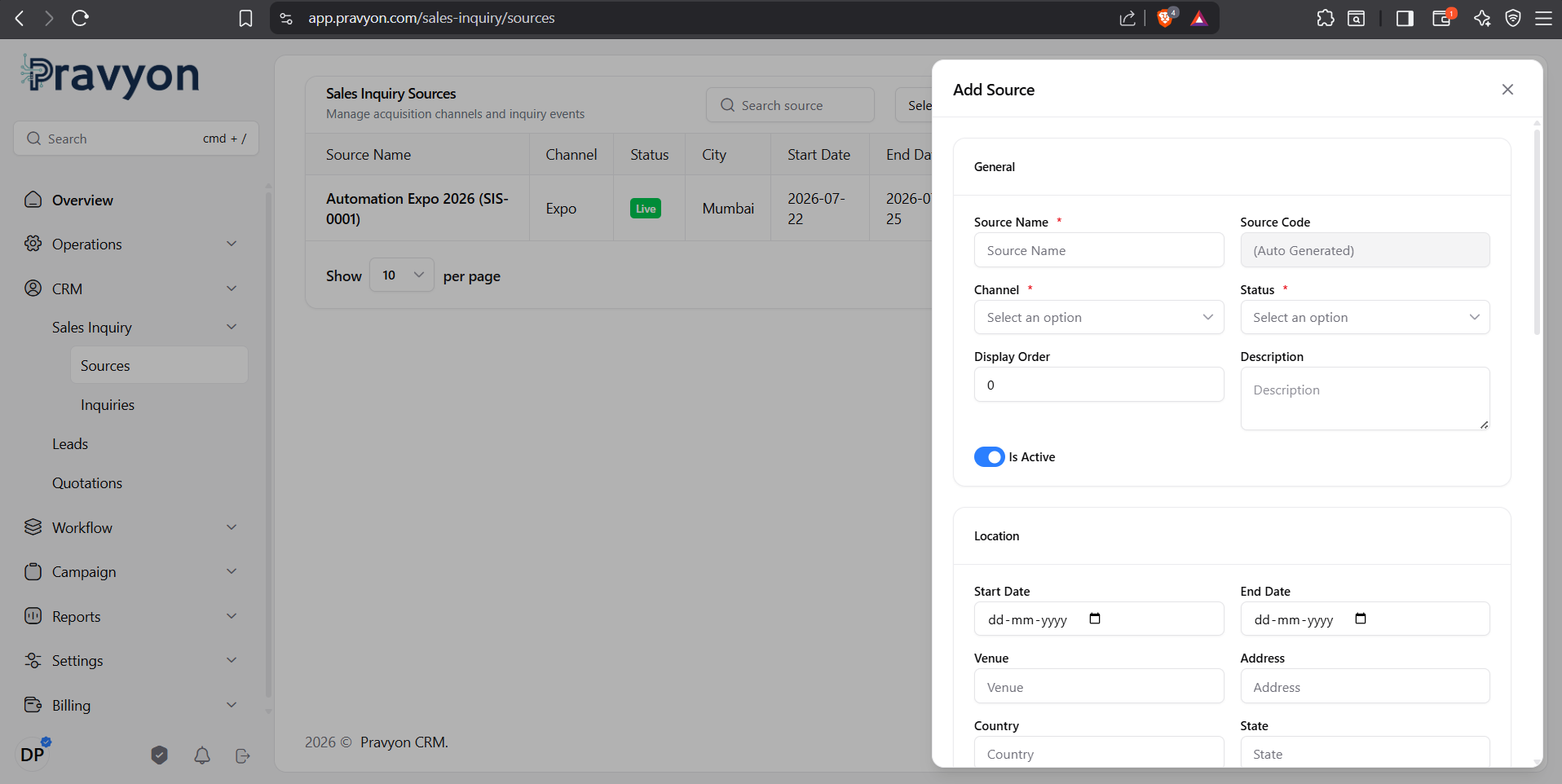Click the Operations gear icon
The height and width of the screenshot is (784, 1562).
click(33, 244)
